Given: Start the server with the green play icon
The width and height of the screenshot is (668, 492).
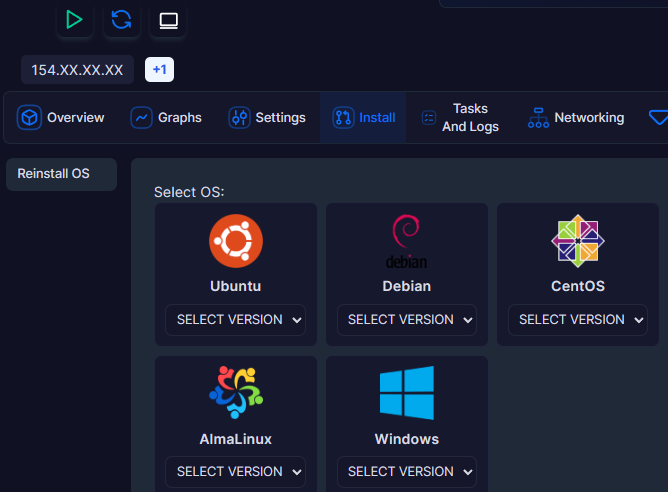Looking at the screenshot, I should [74, 20].
